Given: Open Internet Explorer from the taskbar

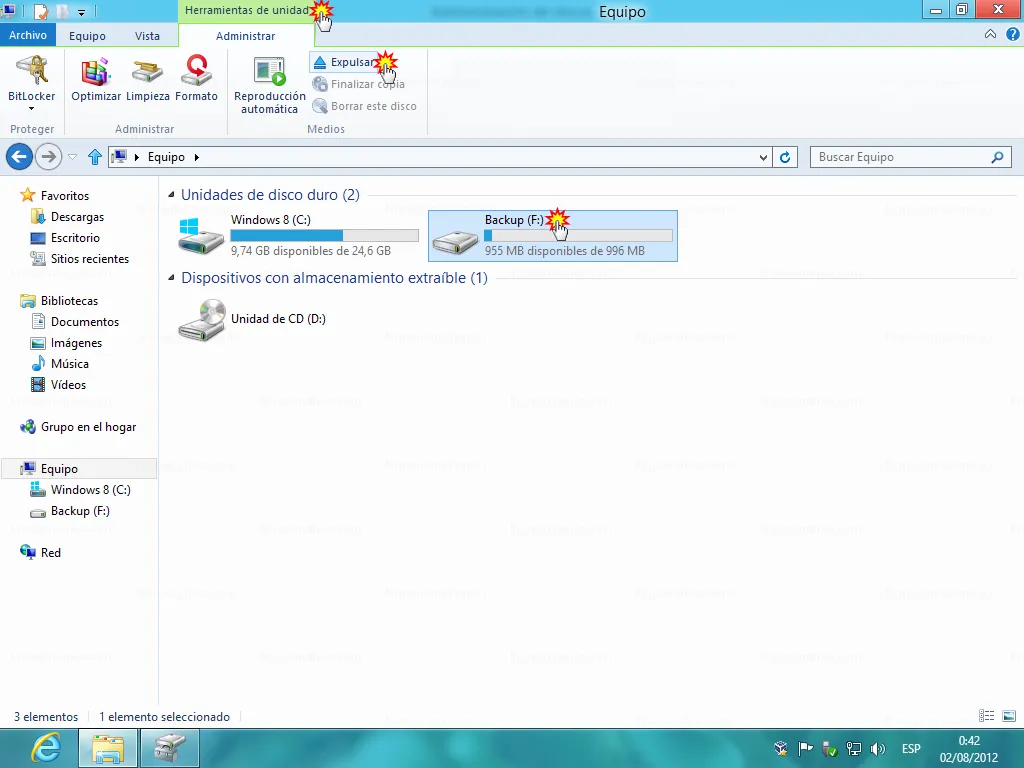Looking at the screenshot, I should tap(46, 748).
